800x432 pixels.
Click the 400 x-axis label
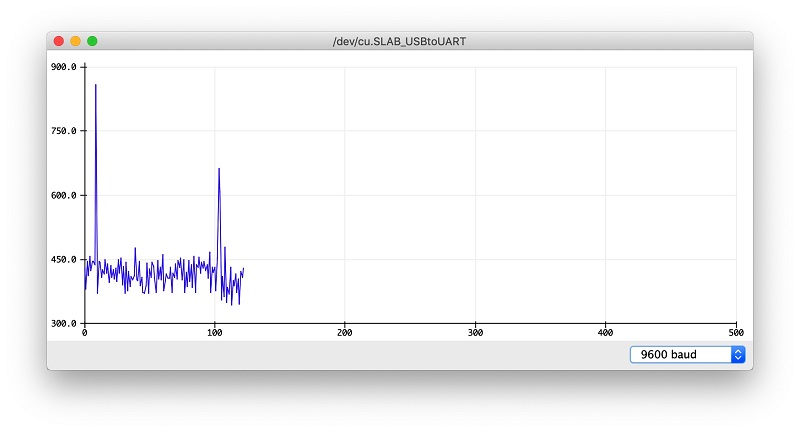(x=606, y=333)
